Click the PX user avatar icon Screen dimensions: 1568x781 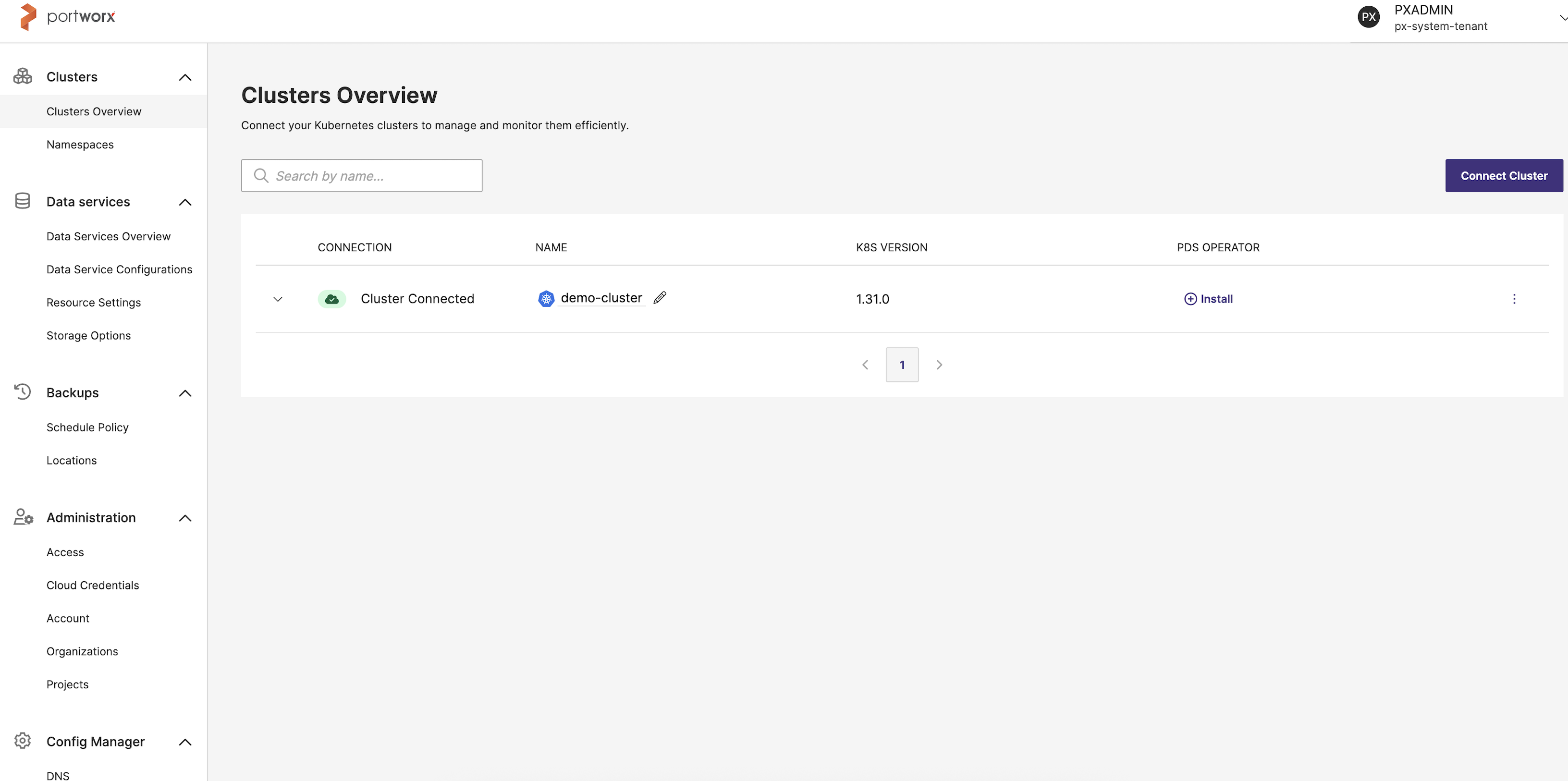pos(1368,17)
